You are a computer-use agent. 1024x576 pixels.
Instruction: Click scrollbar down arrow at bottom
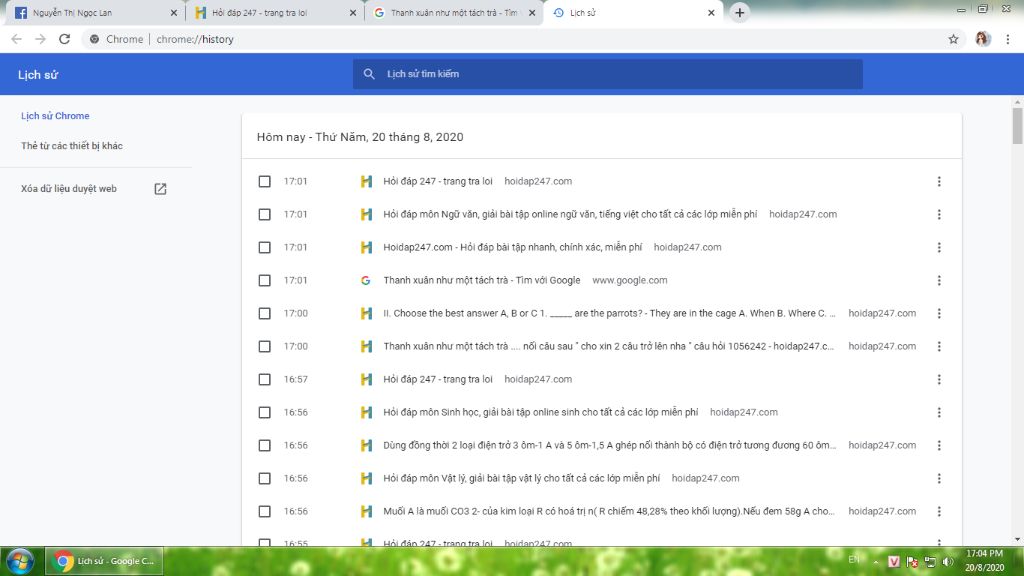point(1017,541)
